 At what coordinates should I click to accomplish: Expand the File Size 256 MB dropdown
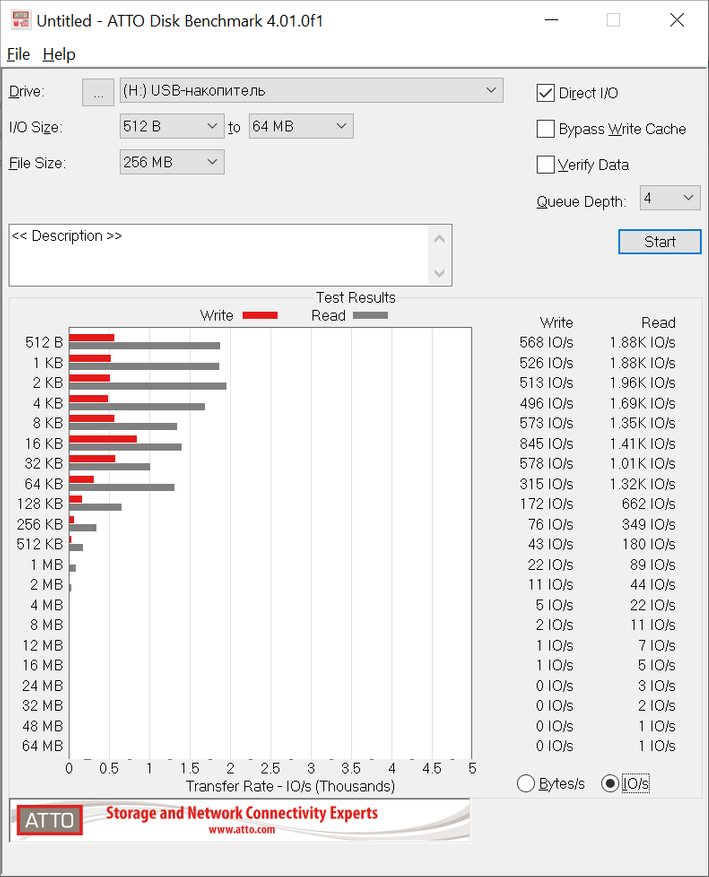(x=212, y=162)
